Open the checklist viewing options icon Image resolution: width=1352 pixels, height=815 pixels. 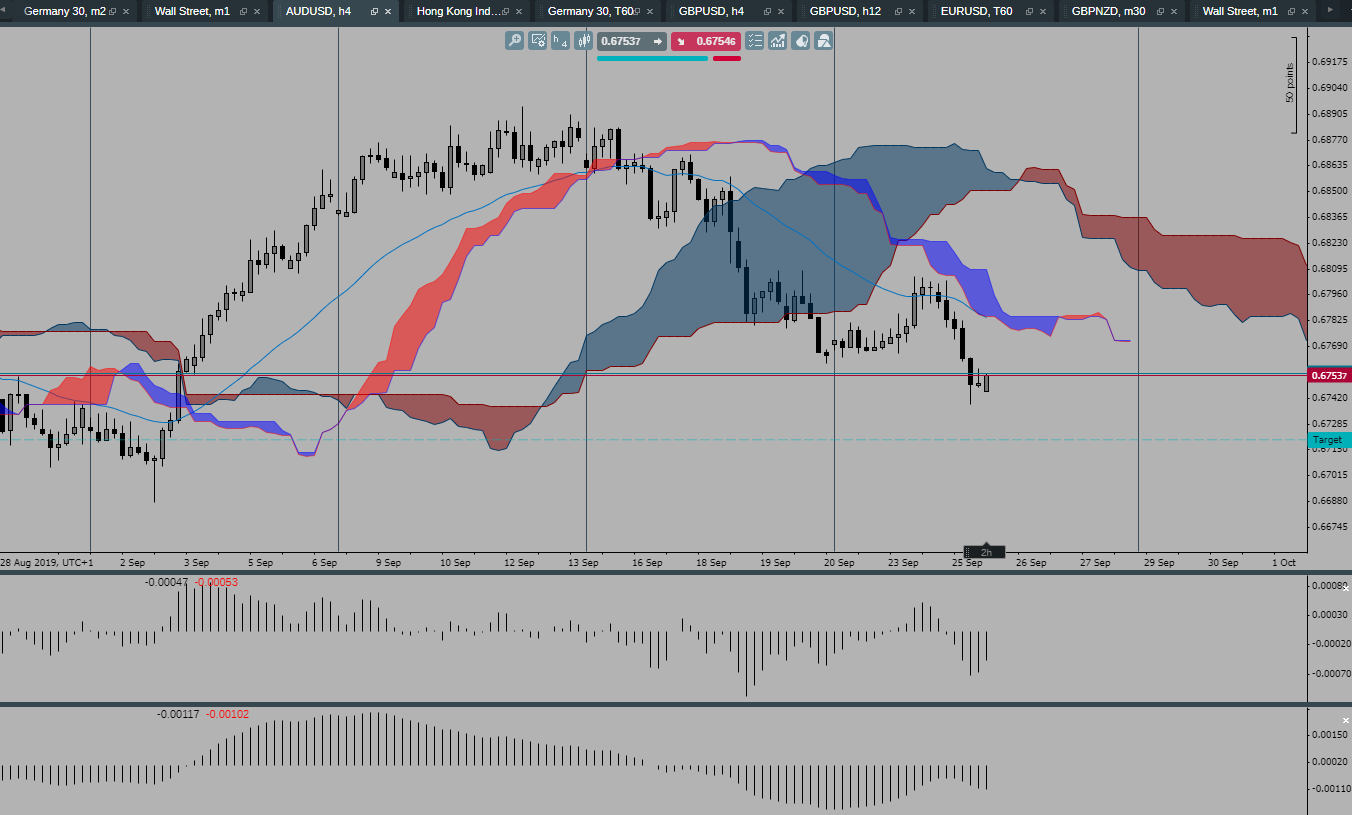click(754, 41)
